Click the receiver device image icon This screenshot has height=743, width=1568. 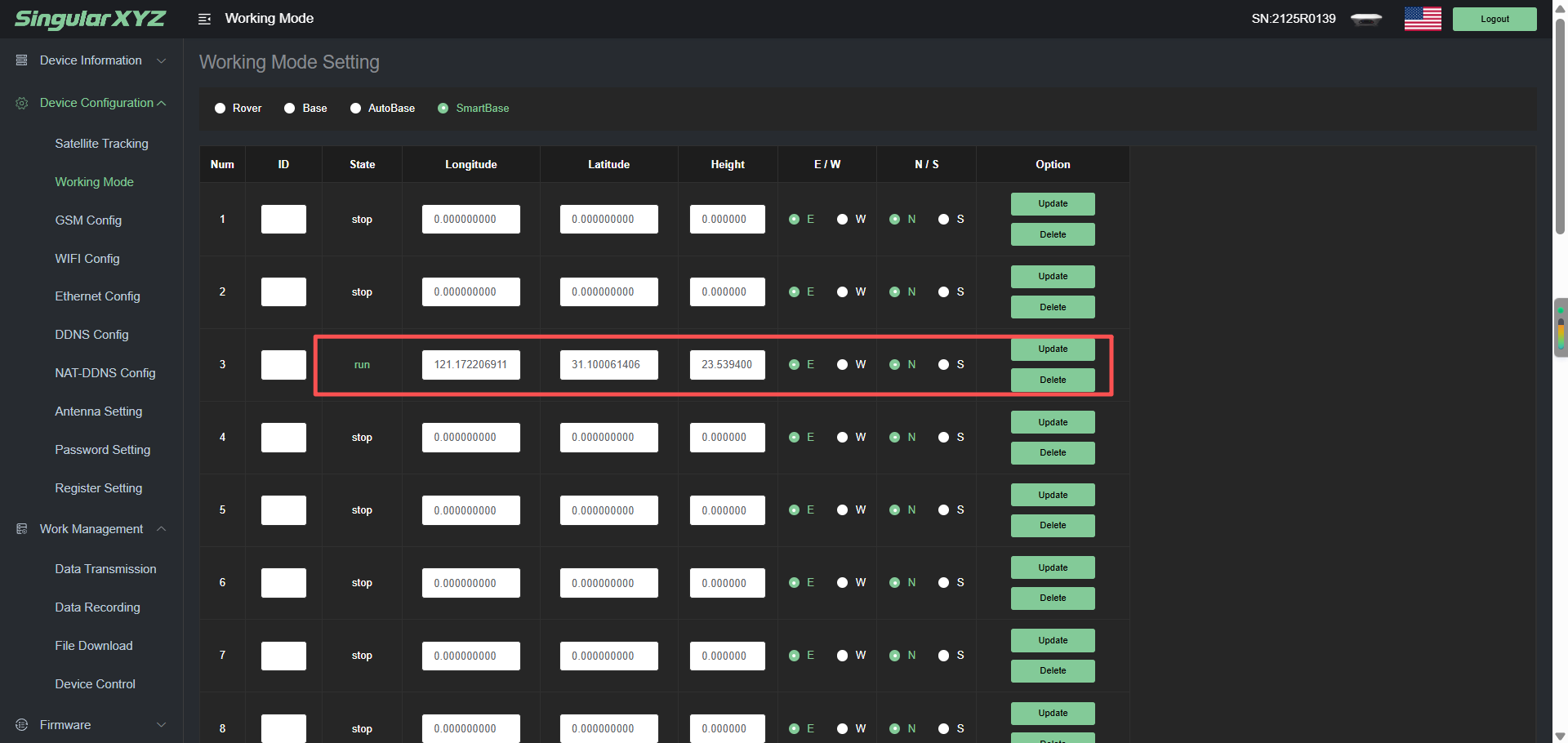1366,19
